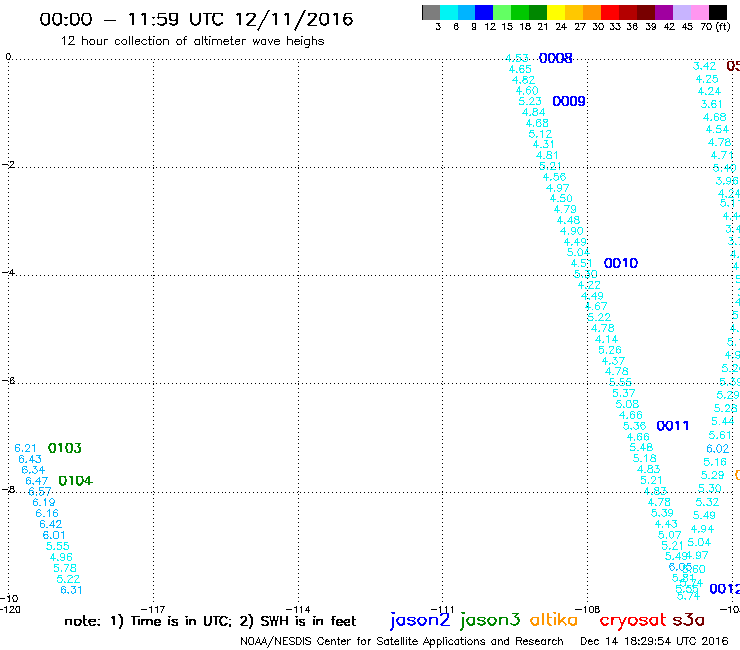Viewport: 740px width, 650px height.
Task: Click the longitude axis label -111
Action: 443,609
